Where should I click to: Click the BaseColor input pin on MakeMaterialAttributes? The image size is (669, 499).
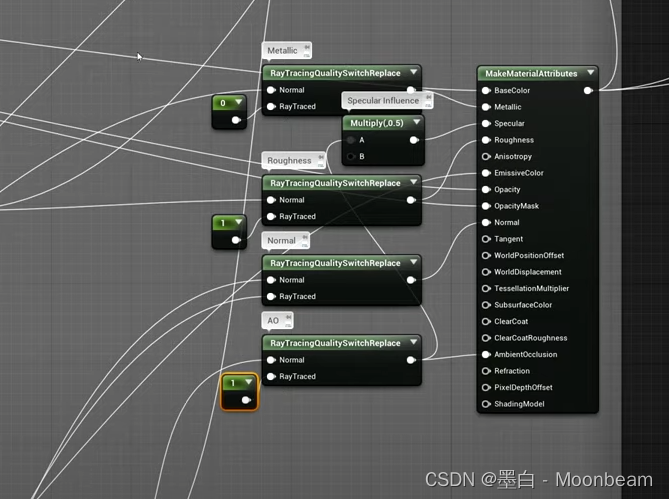pyautogui.click(x=486, y=90)
